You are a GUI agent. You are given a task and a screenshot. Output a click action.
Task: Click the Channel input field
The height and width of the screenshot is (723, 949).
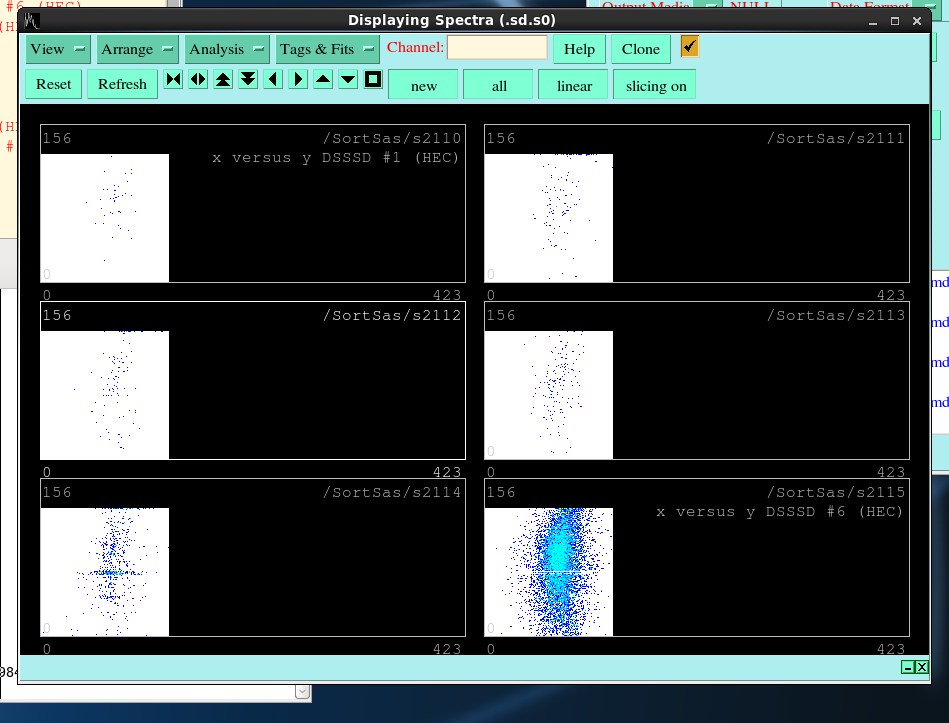point(497,47)
